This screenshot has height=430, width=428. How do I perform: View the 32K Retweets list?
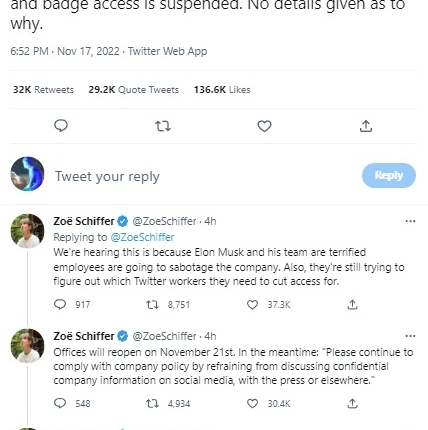tap(43, 90)
